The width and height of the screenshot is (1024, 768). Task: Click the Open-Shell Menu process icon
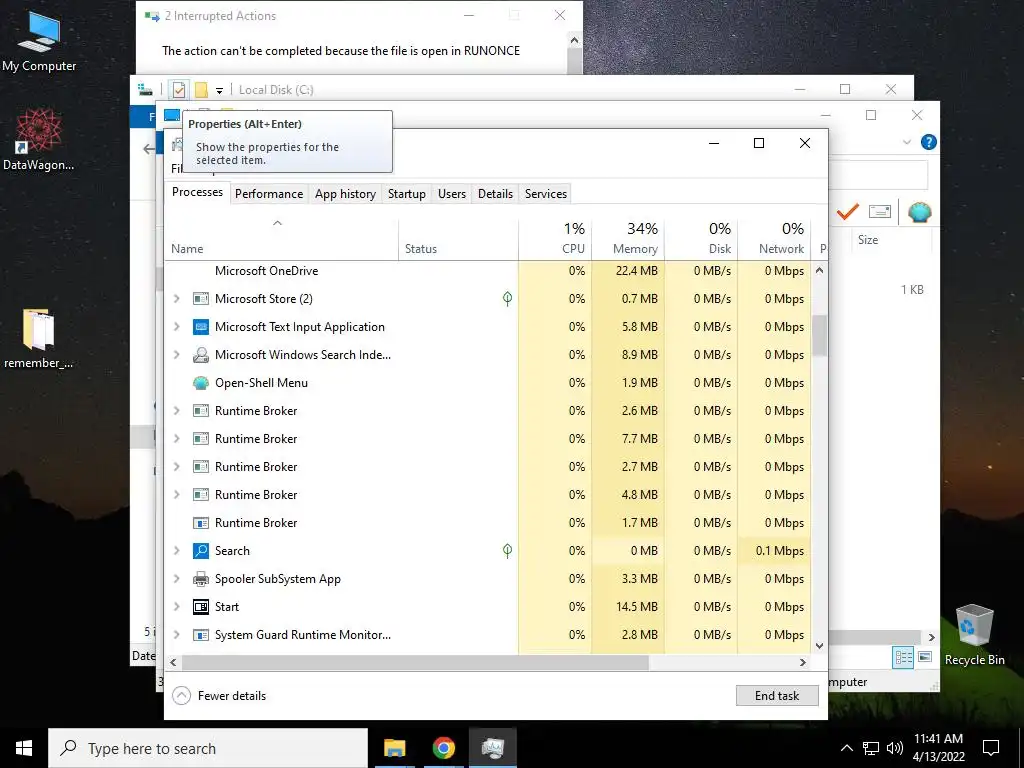tap(200, 383)
